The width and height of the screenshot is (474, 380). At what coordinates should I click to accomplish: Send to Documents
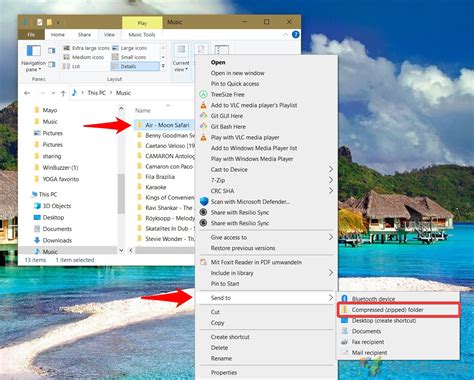(x=366, y=331)
